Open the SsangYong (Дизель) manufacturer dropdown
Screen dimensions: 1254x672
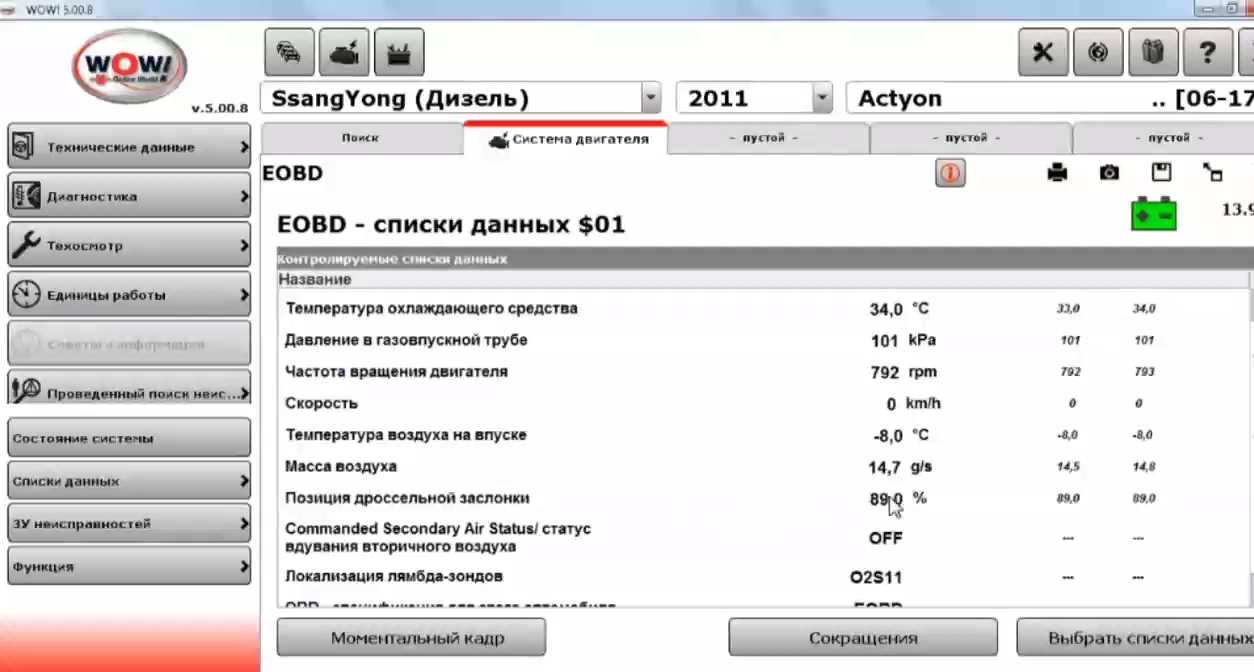point(651,98)
